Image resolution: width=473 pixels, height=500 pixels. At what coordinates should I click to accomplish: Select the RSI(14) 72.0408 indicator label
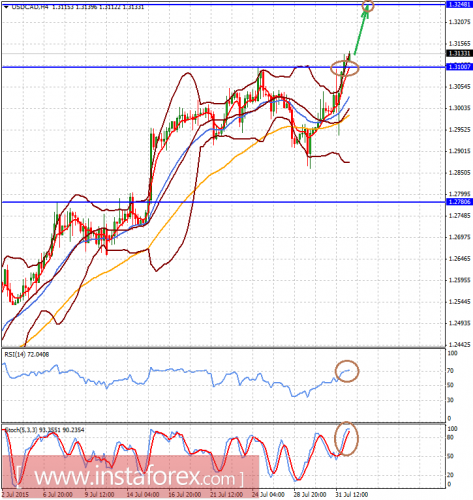(x=27, y=354)
